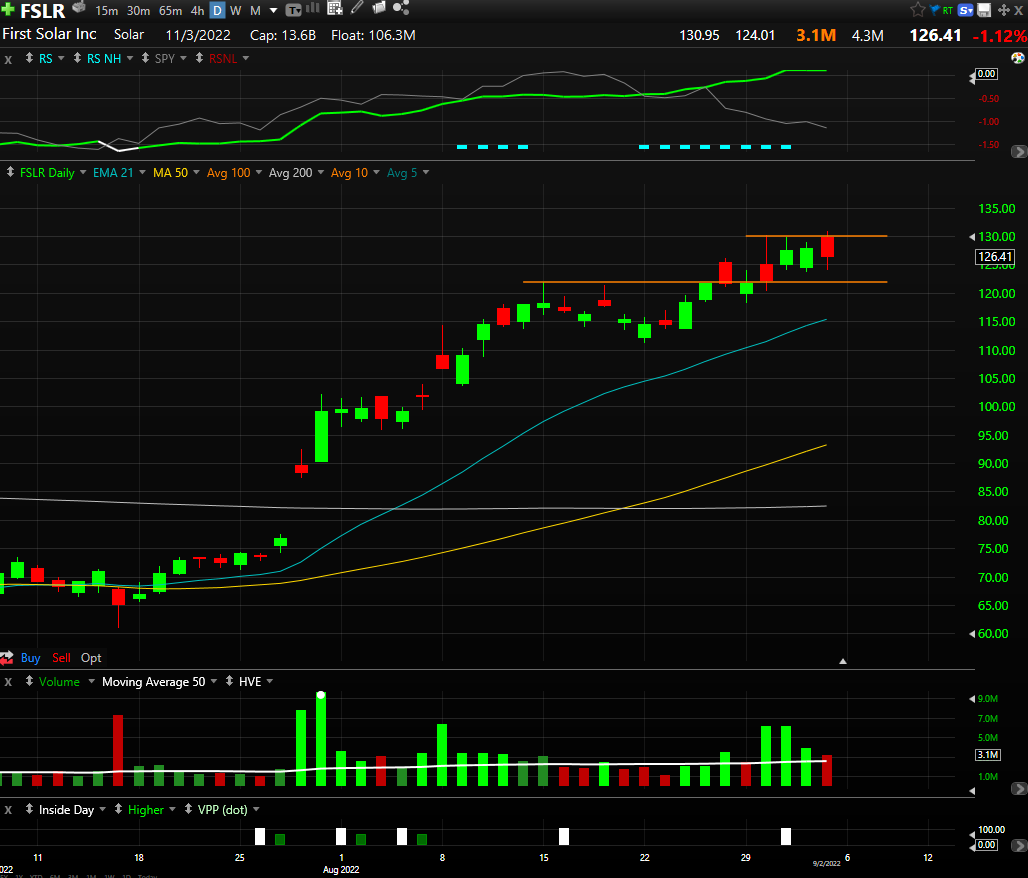Click the Buy button

click(x=30, y=658)
